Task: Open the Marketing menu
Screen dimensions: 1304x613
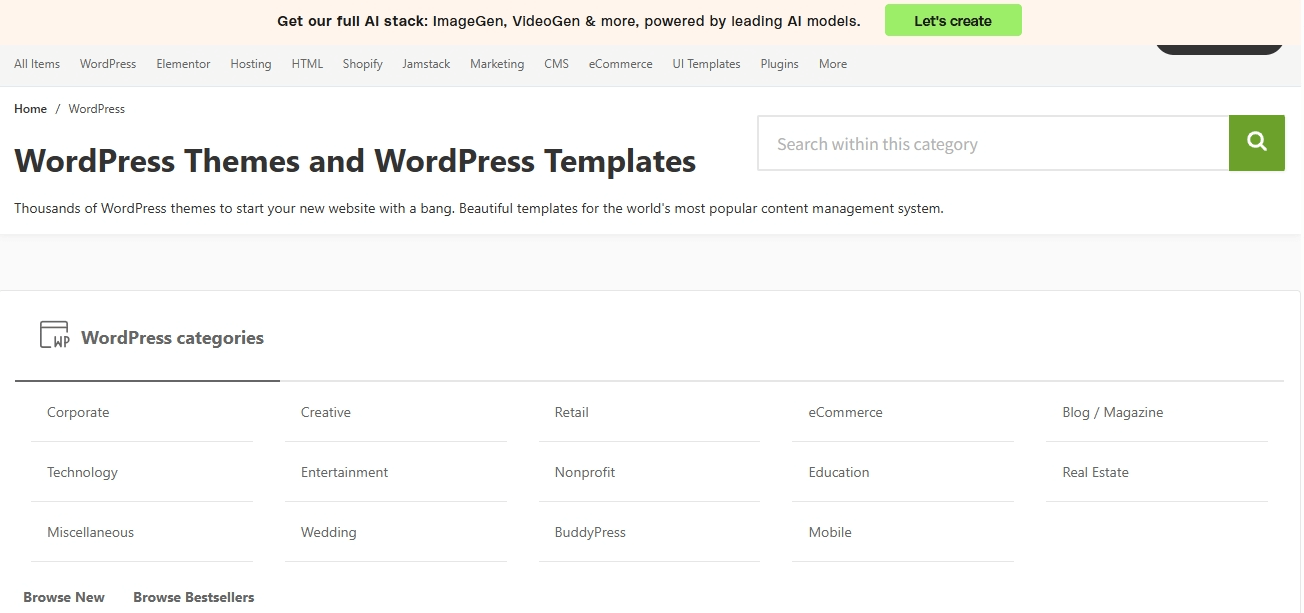Action: pos(497,64)
